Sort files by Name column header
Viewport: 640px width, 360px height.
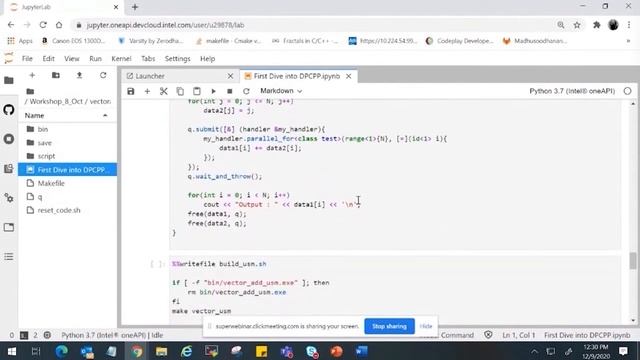coord(67,116)
